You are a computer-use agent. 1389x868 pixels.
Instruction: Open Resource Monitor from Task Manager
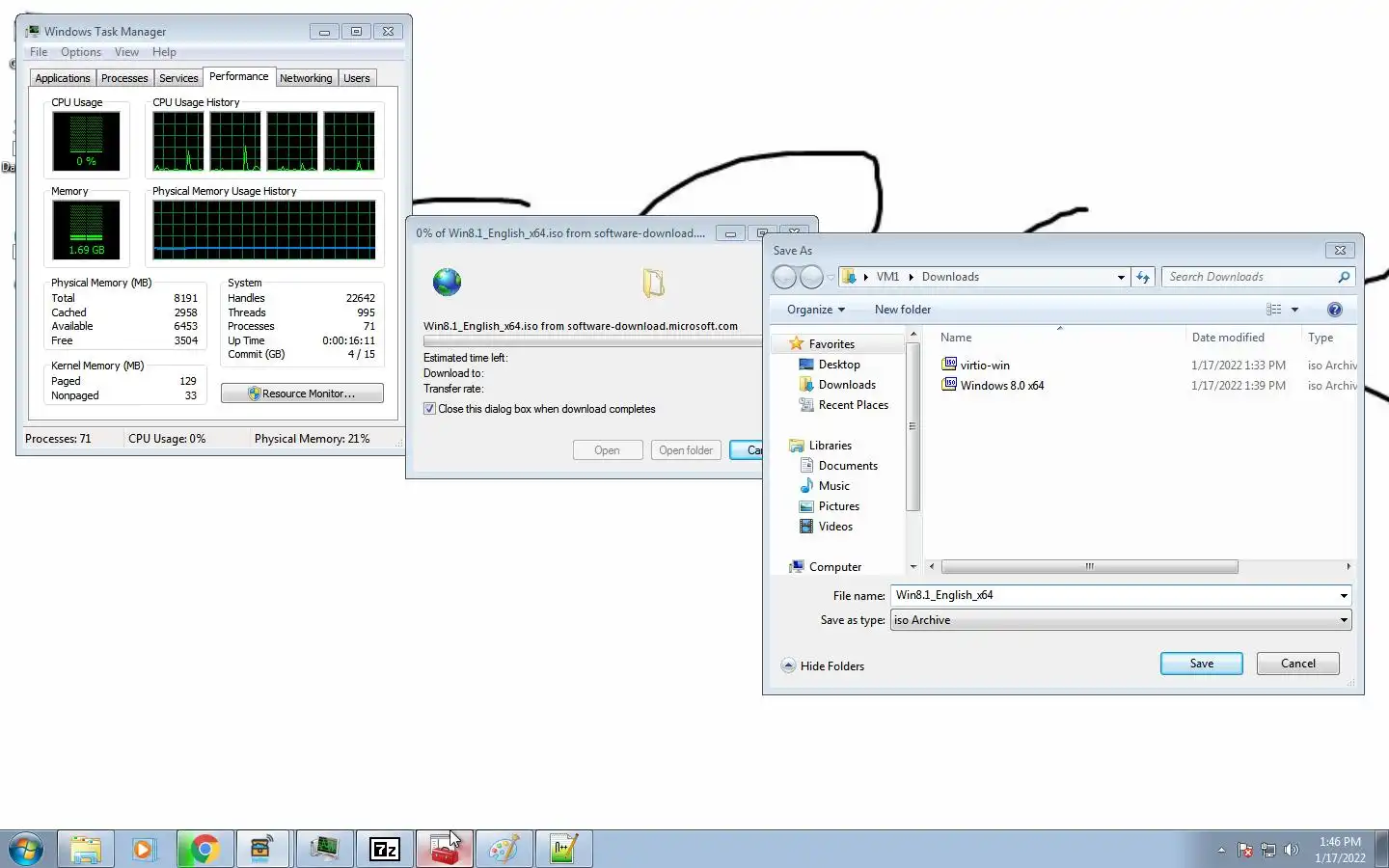click(x=302, y=393)
